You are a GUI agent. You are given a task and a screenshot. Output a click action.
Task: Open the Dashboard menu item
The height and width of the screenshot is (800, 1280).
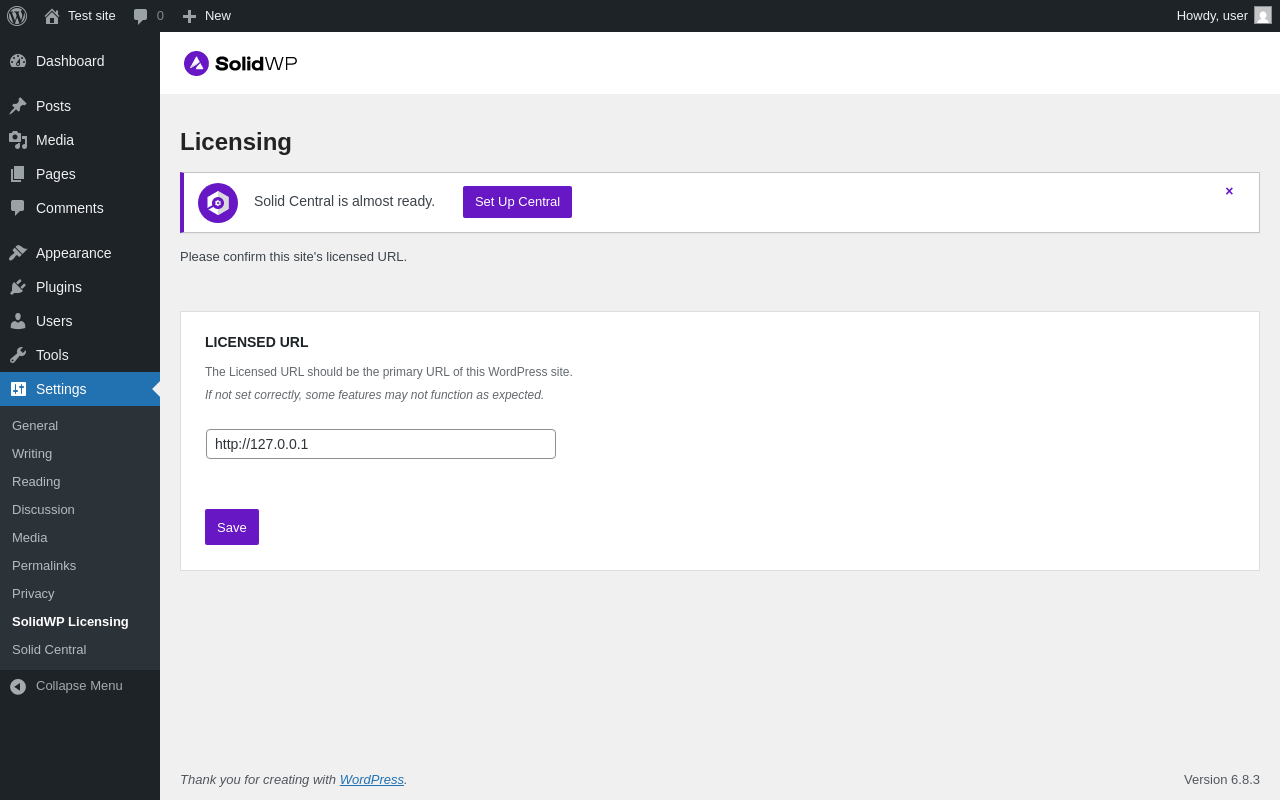[70, 61]
